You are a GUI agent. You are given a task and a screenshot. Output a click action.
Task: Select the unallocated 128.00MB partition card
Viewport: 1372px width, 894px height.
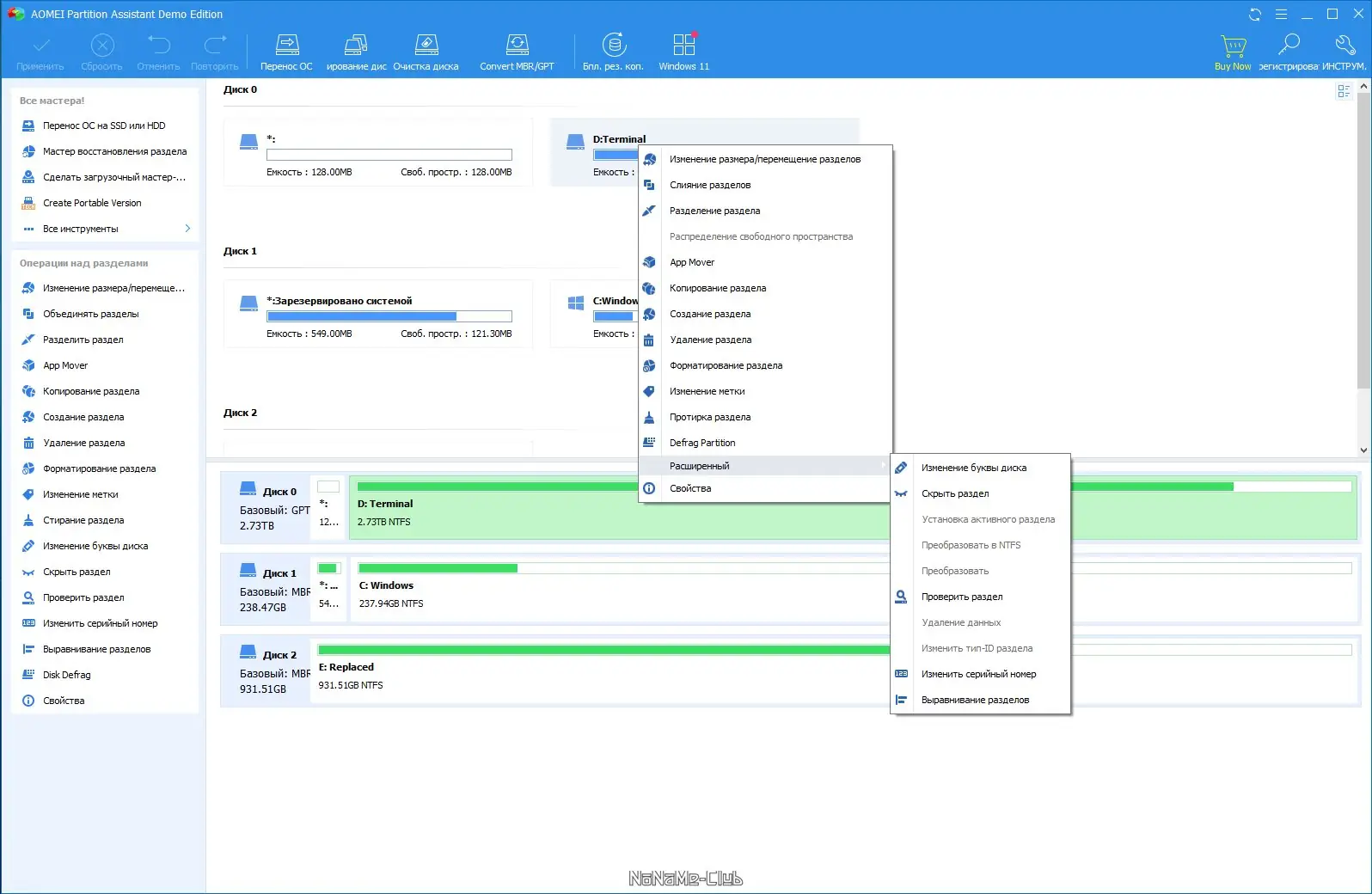click(x=378, y=152)
